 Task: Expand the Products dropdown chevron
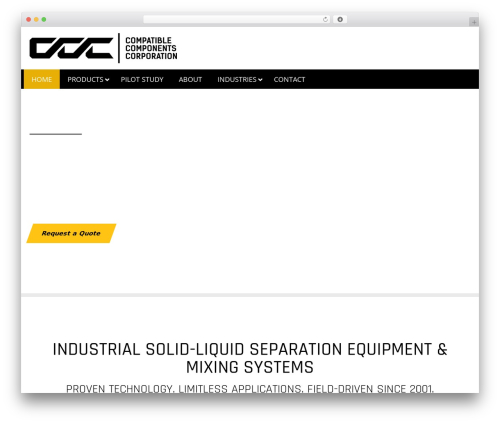[107, 80]
